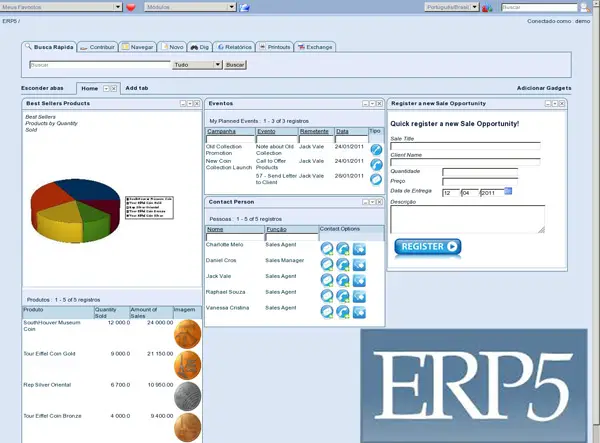The image size is (600, 443).
Task: Add phone call for Daniel Cros
Action: tap(343, 264)
